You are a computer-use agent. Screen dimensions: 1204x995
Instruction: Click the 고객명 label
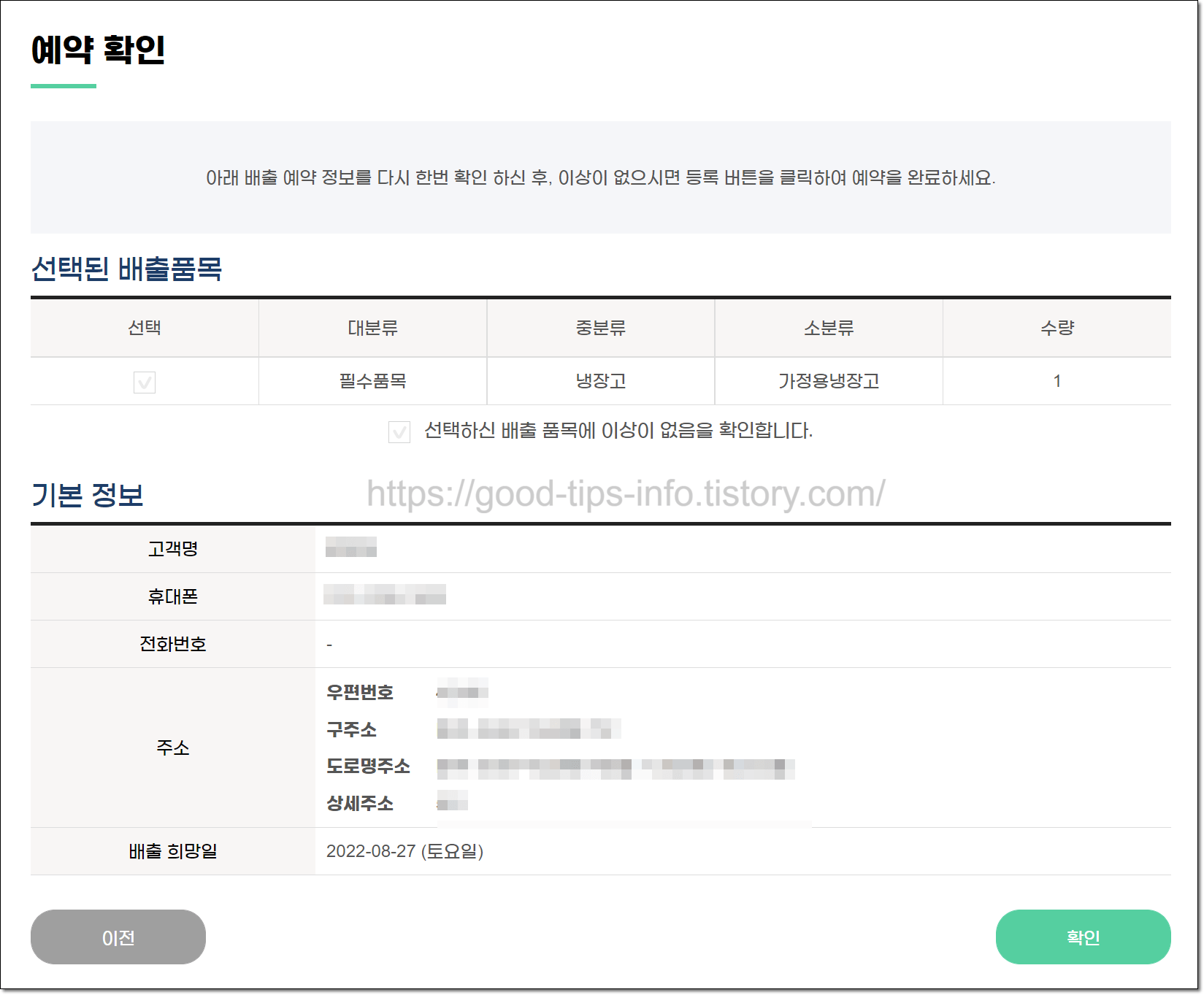pos(173,549)
